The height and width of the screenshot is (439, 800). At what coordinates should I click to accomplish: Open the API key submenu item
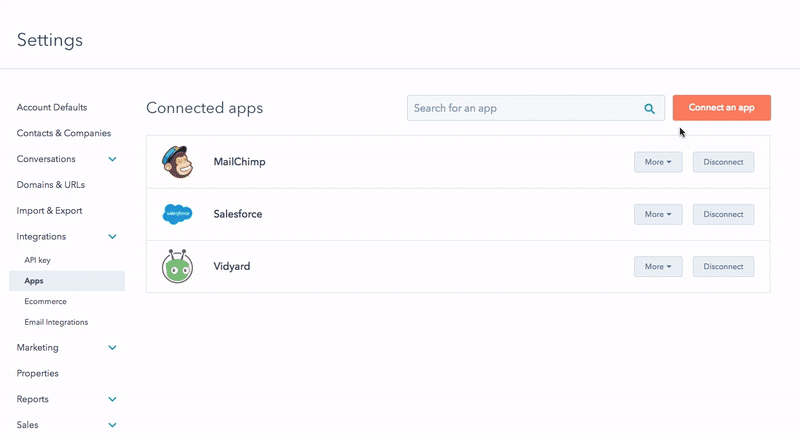point(37,260)
